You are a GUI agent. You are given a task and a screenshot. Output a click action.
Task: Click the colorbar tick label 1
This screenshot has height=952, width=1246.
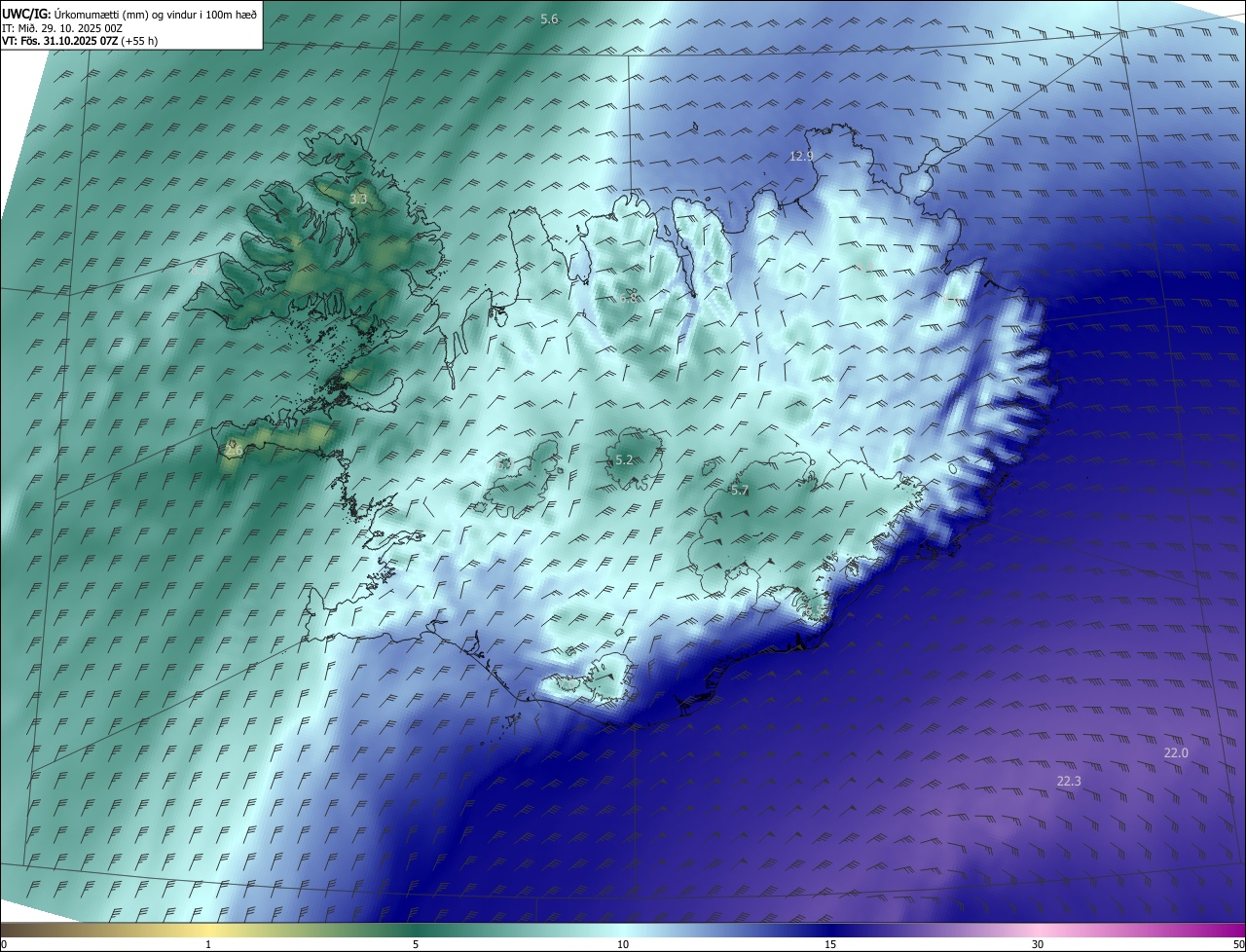(x=208, y=944)
